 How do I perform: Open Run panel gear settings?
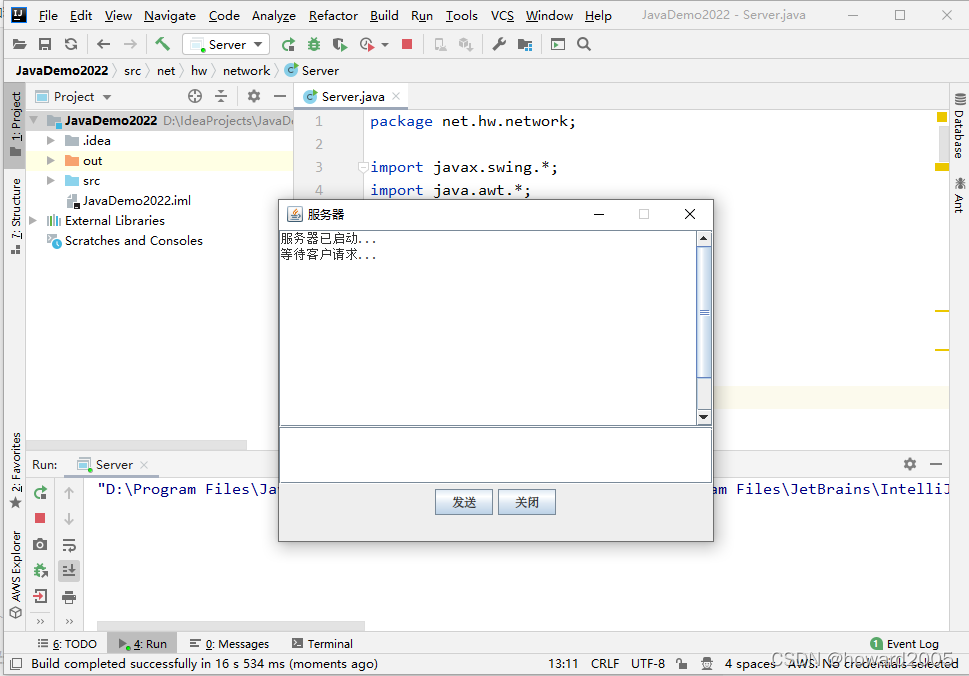(910, 463)
